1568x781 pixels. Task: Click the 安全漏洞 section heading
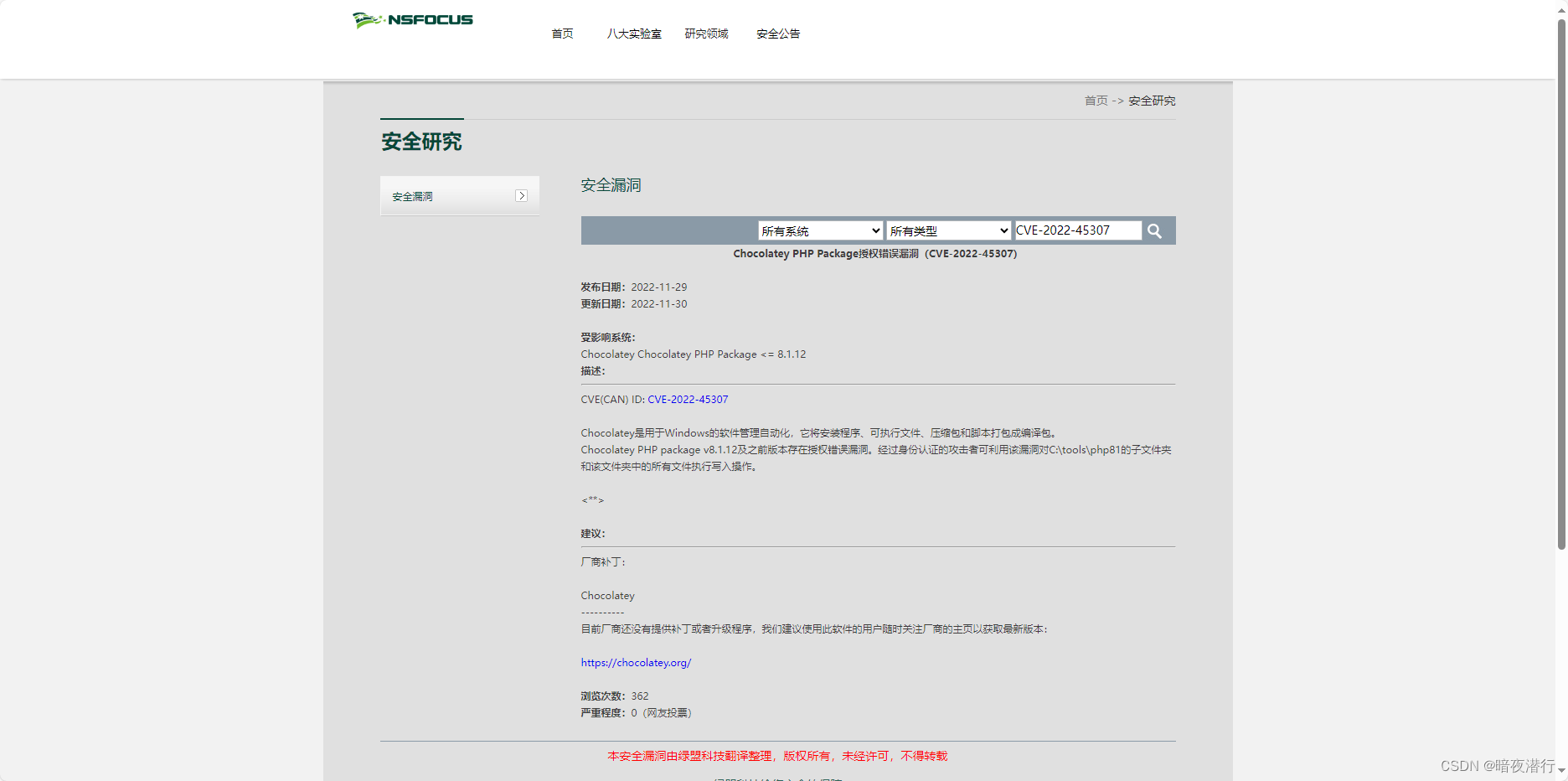(x=611, y=185)
